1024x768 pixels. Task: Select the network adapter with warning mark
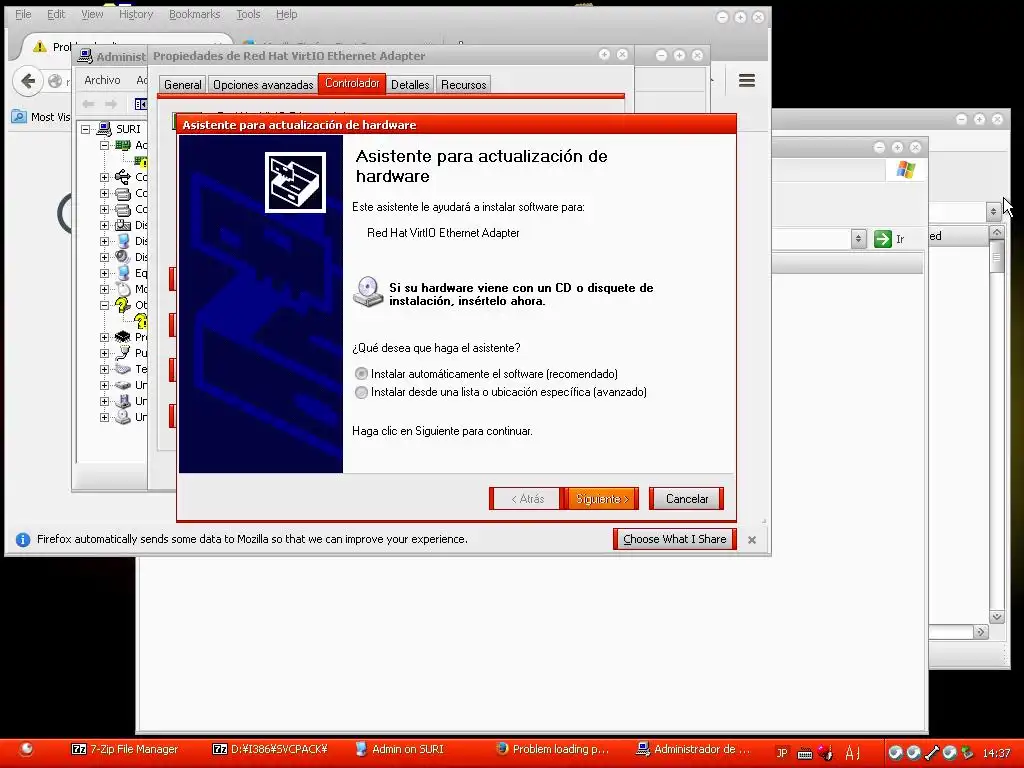(141, 161)
